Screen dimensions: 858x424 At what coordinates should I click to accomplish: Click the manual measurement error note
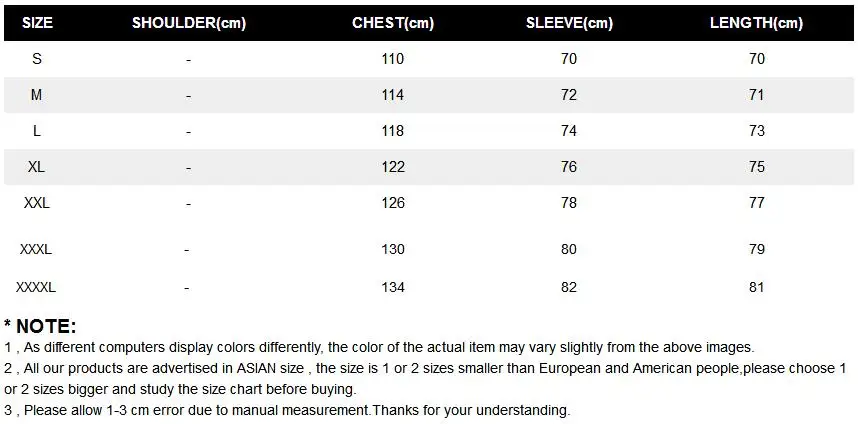point(287,410)
